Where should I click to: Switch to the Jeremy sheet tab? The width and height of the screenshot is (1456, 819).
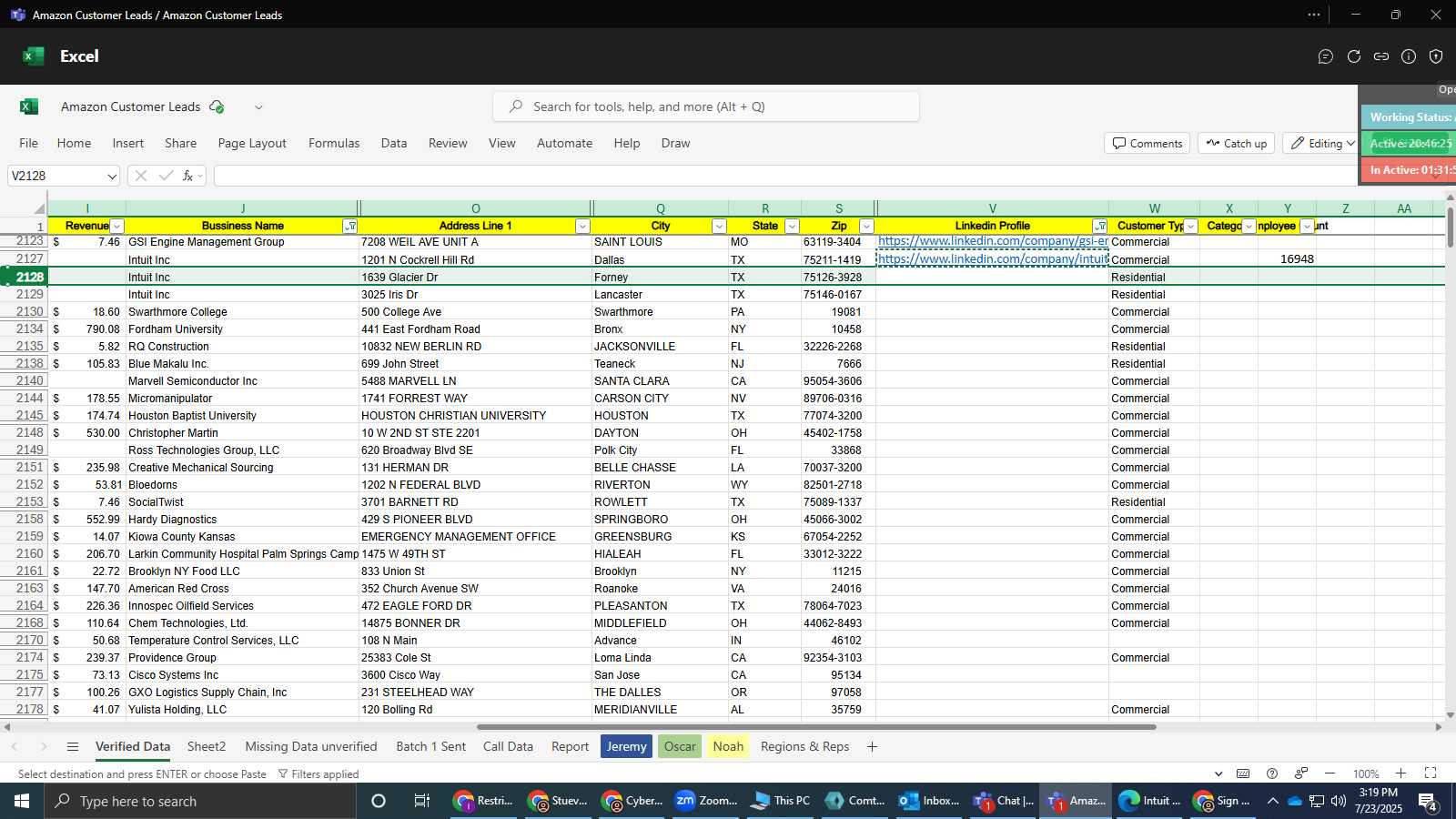pyautogui.click(x=627, y=746)
